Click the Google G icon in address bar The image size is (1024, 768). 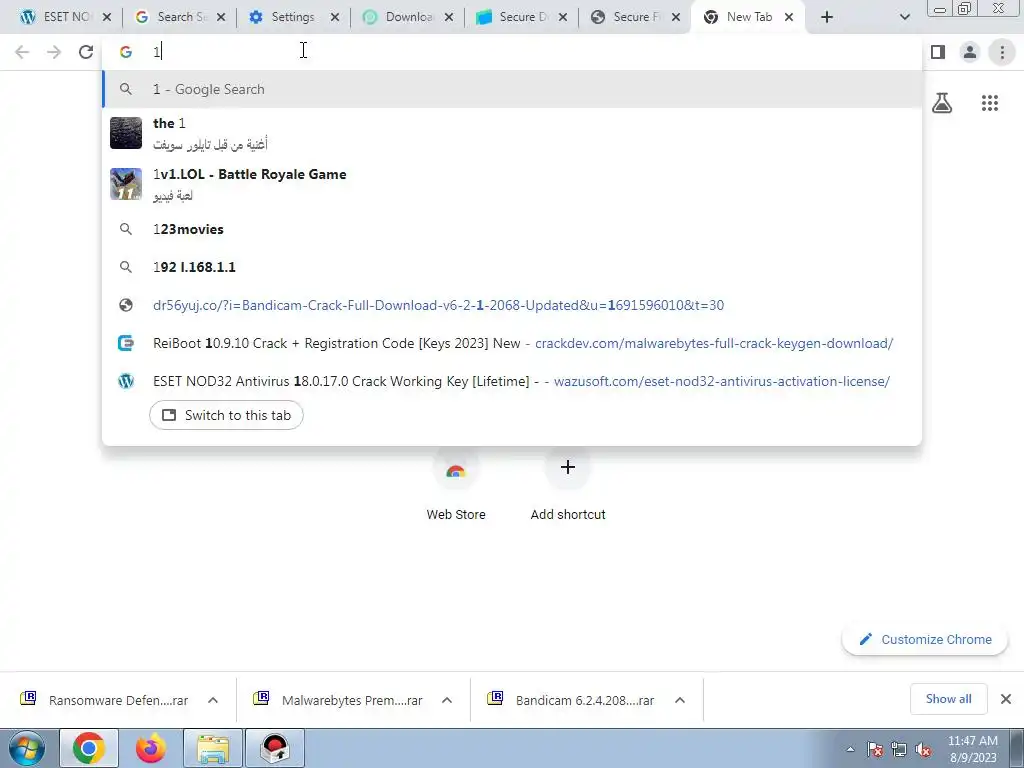126,52
